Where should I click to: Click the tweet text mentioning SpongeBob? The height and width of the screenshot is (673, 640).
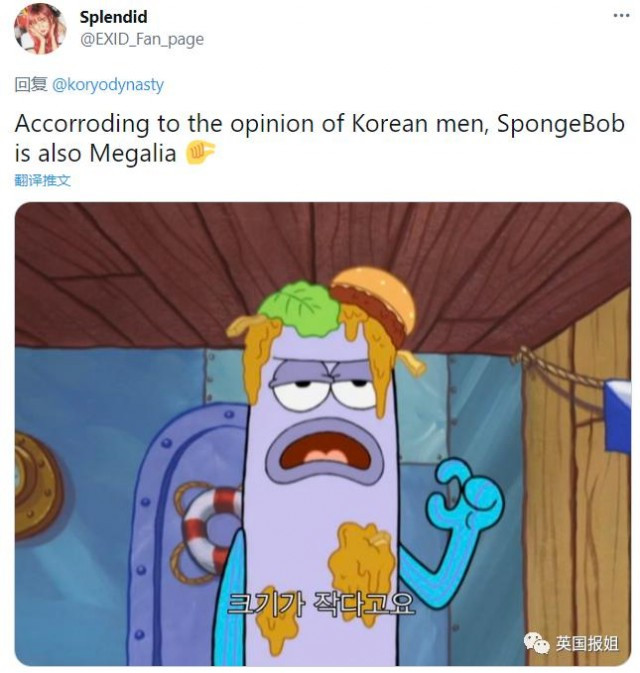tap(319, 138)
